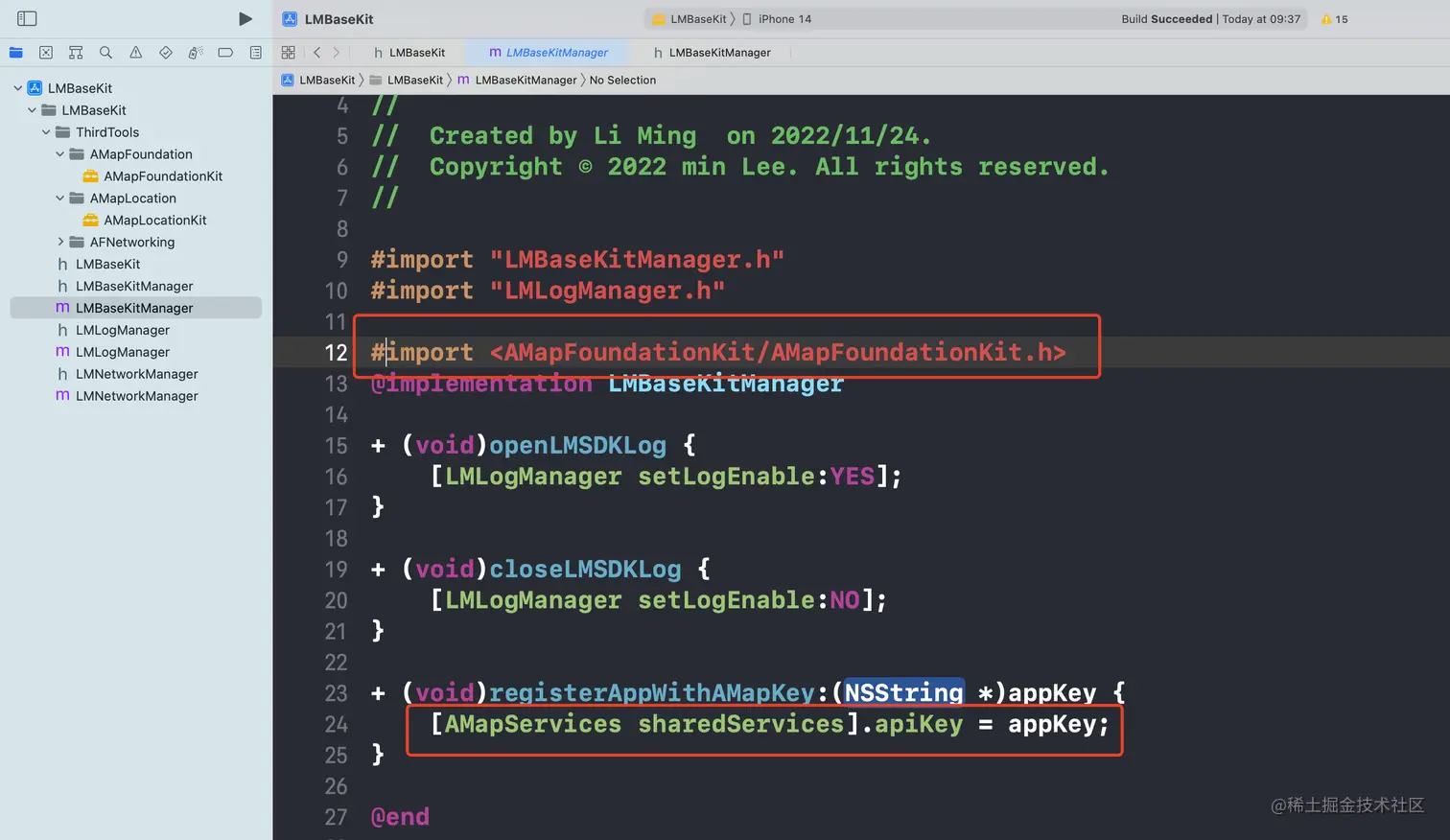Screen dimensions: 1450x840
Task: Open the LMBaseKitManager implementation file in navigator
Action: pos(135,308)
